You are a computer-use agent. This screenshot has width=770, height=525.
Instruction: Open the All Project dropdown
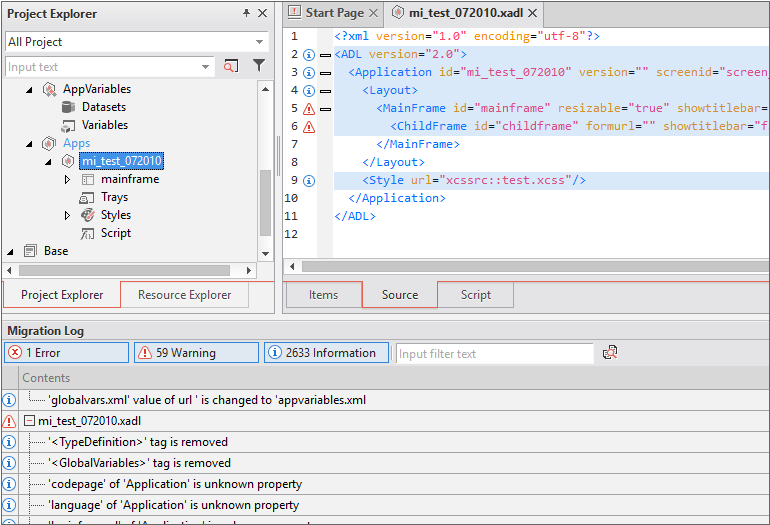click(x=136, y=42)
